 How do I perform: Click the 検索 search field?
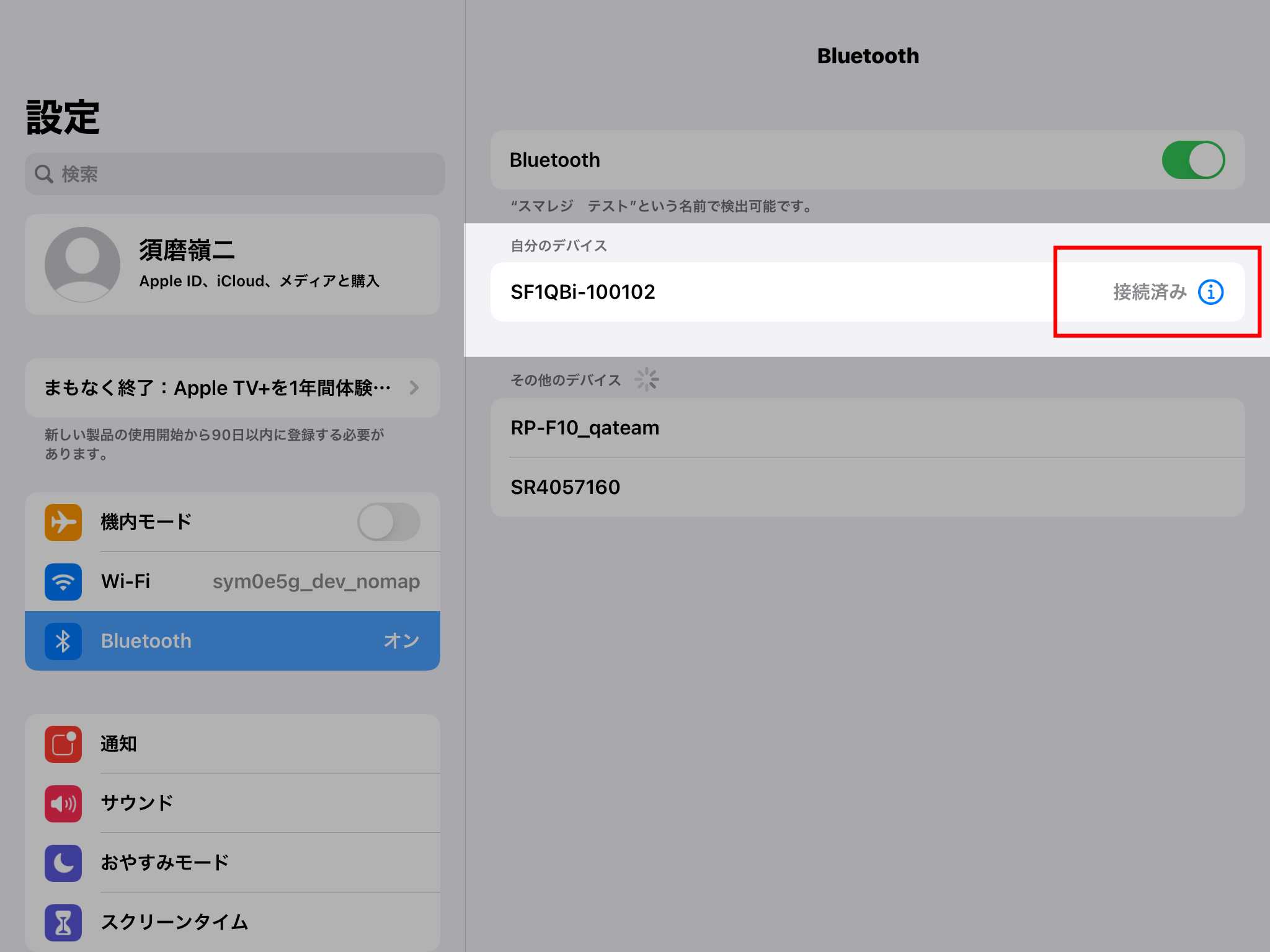coord(233,174)
